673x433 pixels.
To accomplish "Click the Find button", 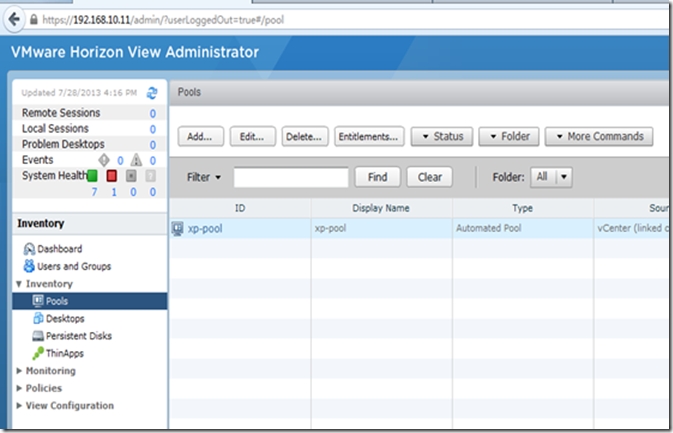I will pyautogui.click(x=378, y=177).
